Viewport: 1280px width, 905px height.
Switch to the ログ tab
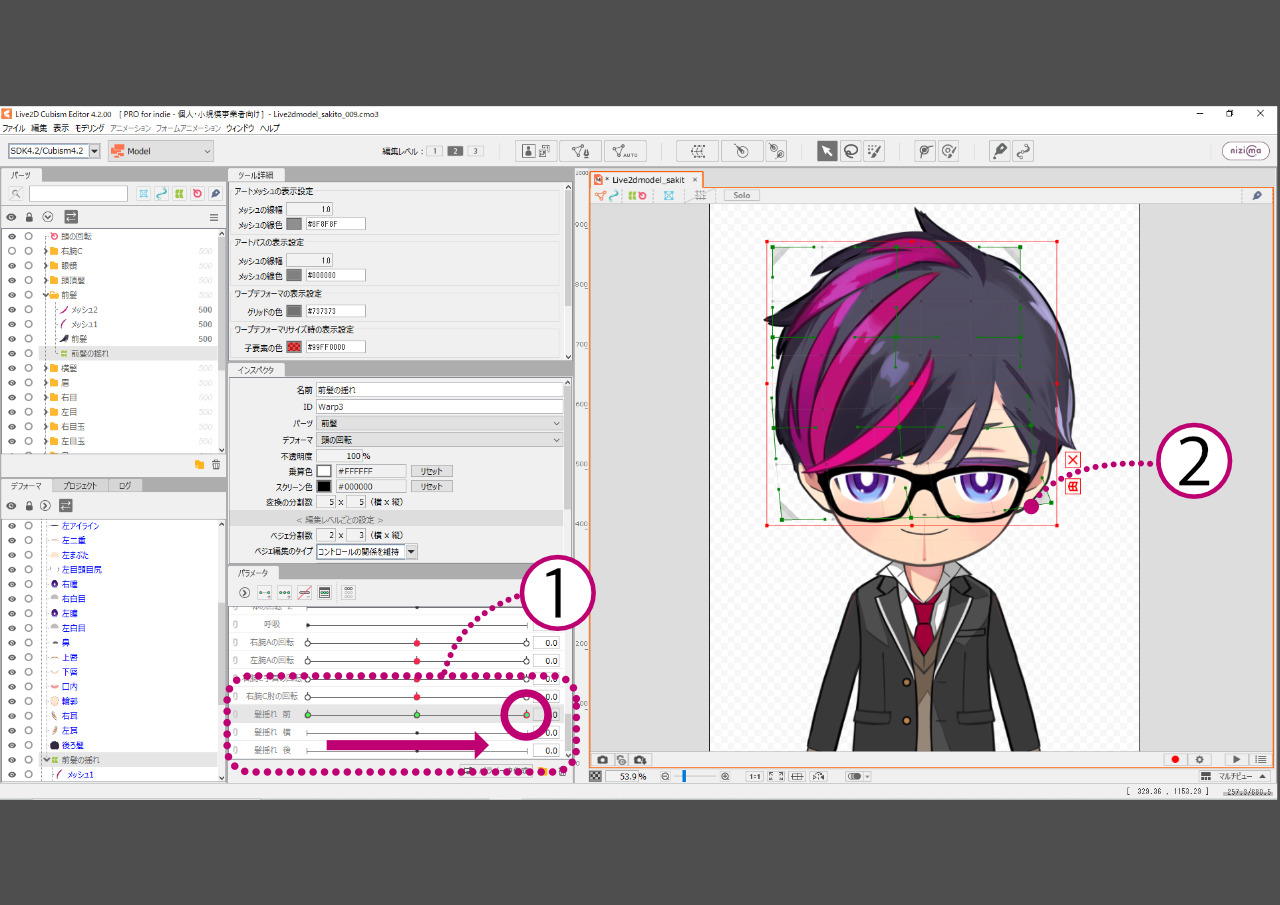point(125,485)
